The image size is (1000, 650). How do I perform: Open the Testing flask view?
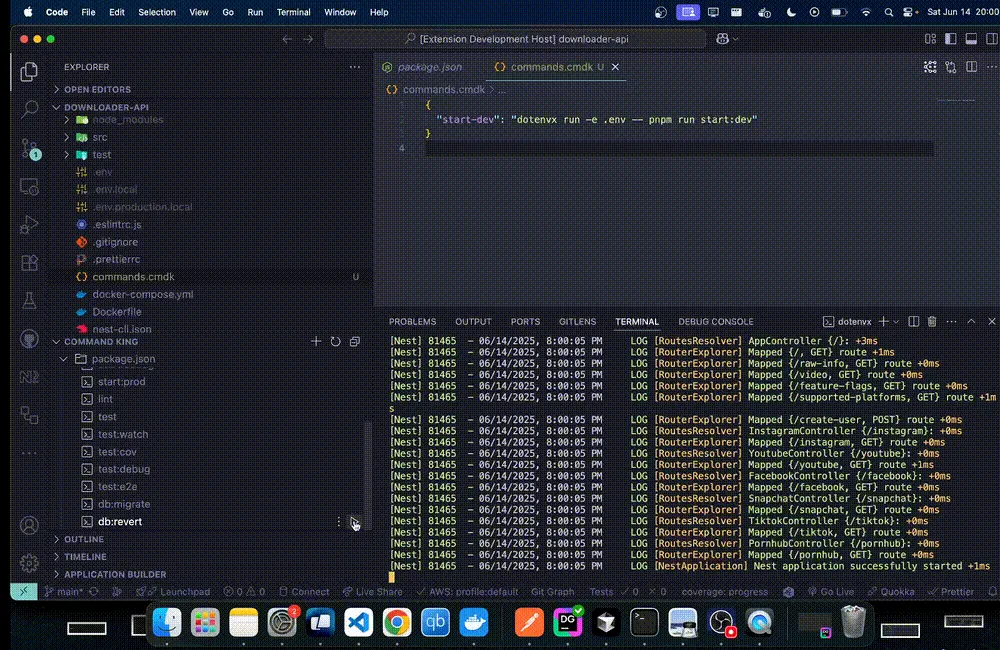[29, 300]
